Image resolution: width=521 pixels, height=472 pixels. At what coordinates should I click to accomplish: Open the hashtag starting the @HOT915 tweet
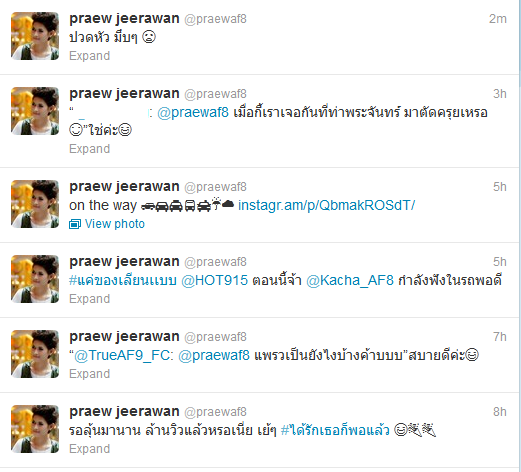click(x=122, y=280)
